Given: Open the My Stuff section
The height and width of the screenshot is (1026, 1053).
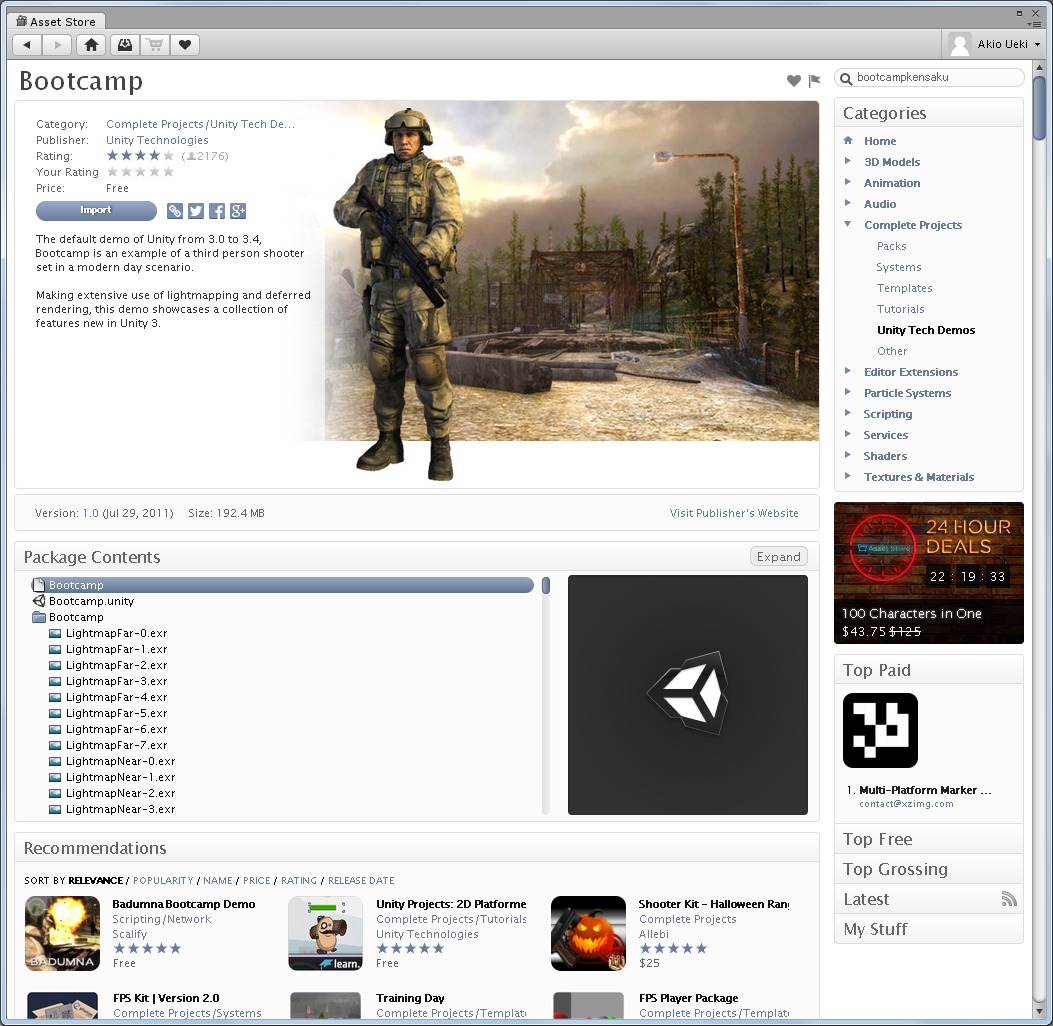Looking at the screenshot, I should [929, 929].
